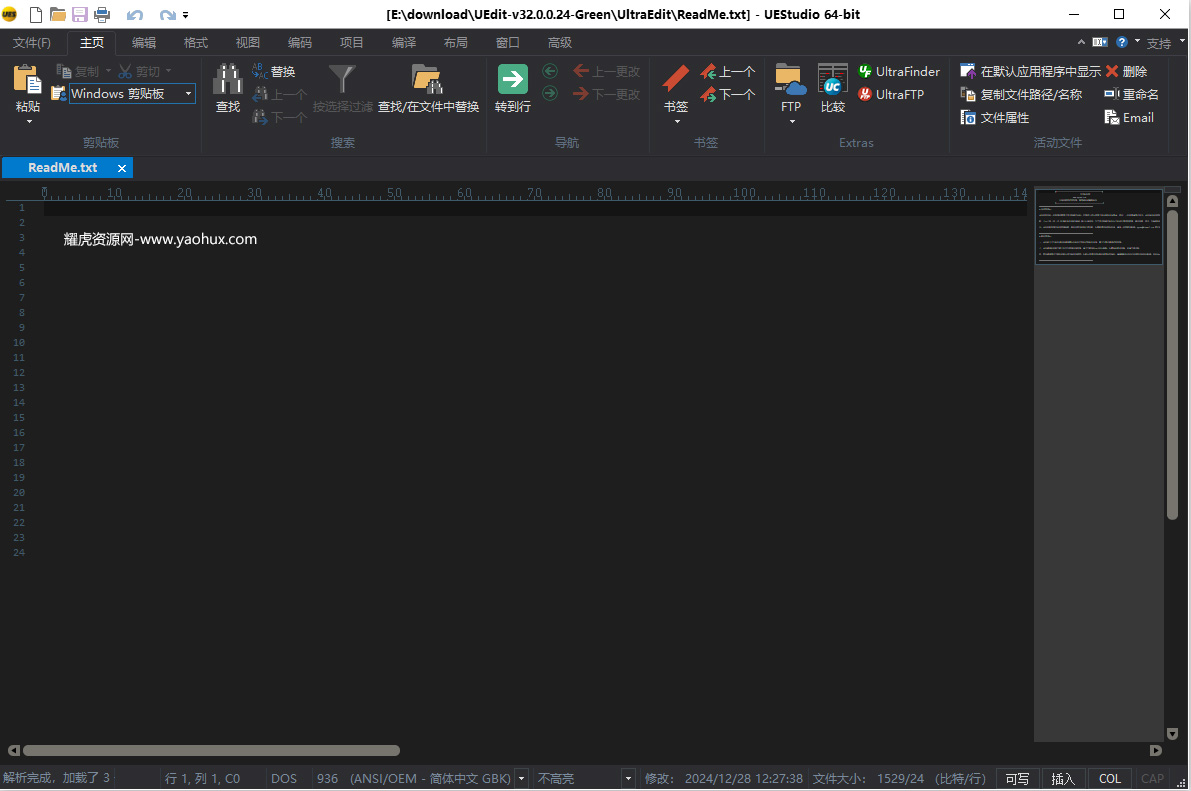Open the 替换 (Replace) tool
This screenshot has width=1191, height=791.
coord(278,71)
